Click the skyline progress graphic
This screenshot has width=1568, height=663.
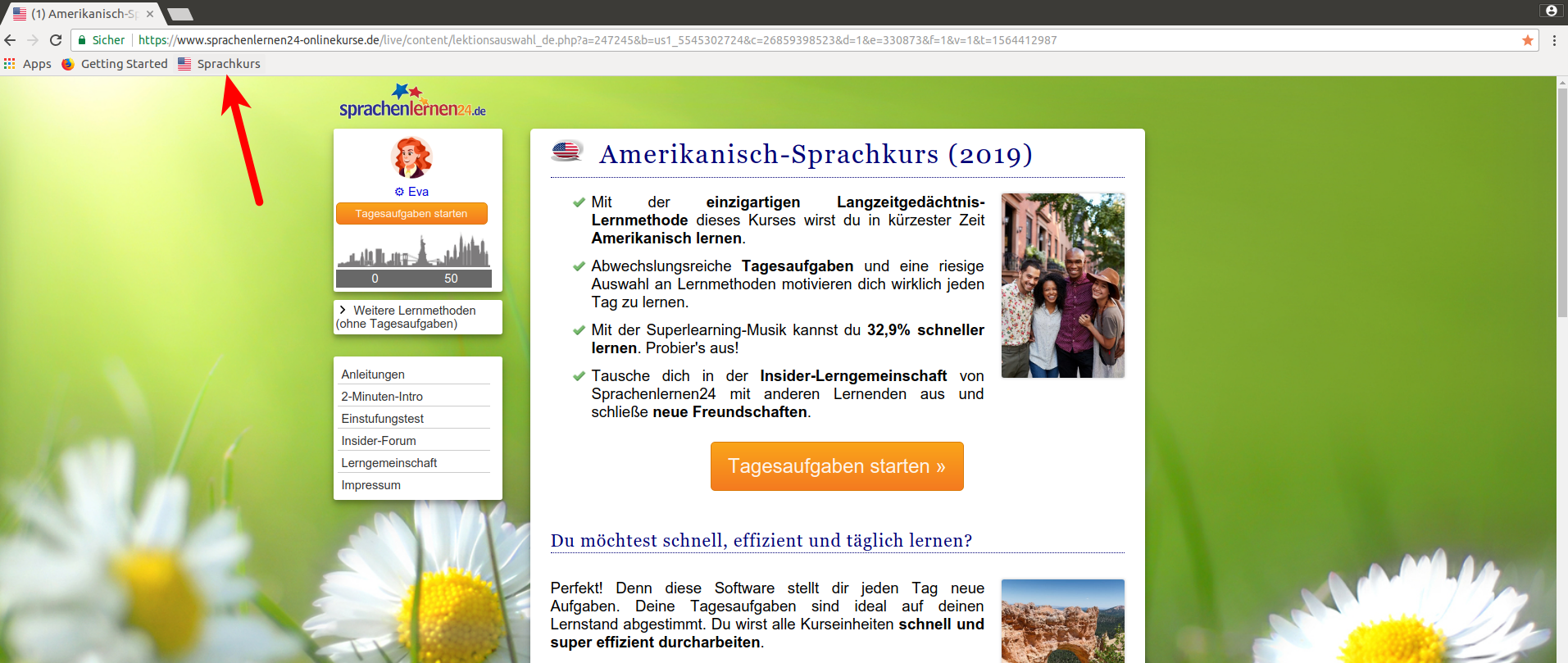point(413,251)
